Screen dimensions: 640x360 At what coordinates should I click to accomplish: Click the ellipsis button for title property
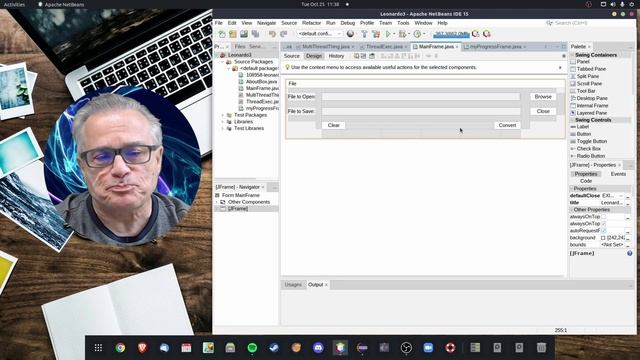pos(628,203)
